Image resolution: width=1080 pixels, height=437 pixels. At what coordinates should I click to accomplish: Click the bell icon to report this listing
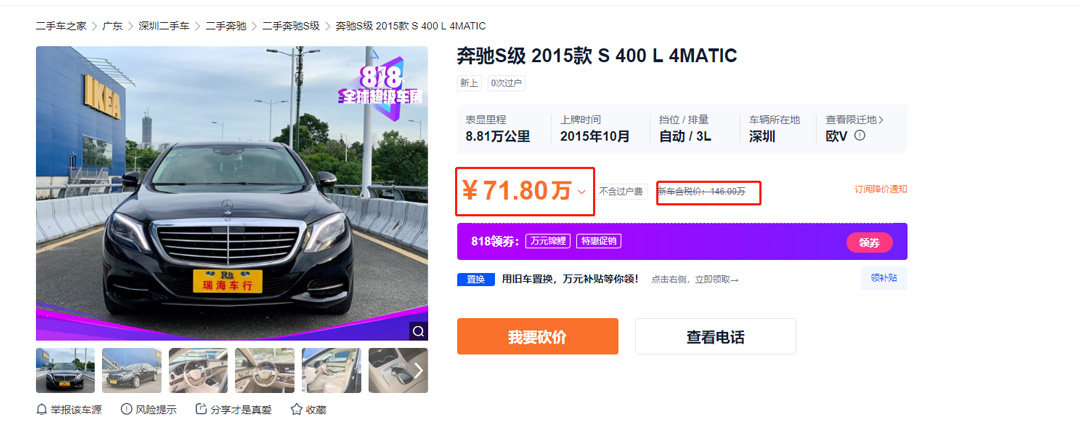point(42,409)
